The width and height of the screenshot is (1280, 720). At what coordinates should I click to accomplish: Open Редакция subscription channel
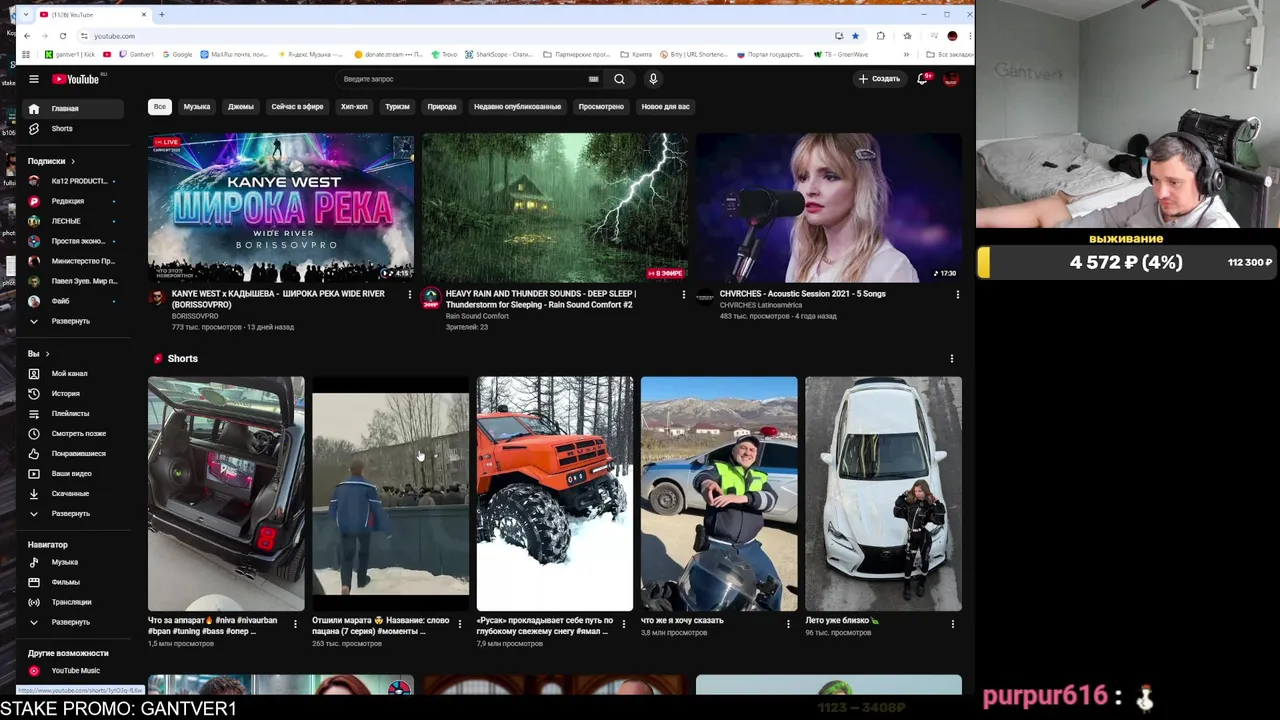click(x=72, y=201)
